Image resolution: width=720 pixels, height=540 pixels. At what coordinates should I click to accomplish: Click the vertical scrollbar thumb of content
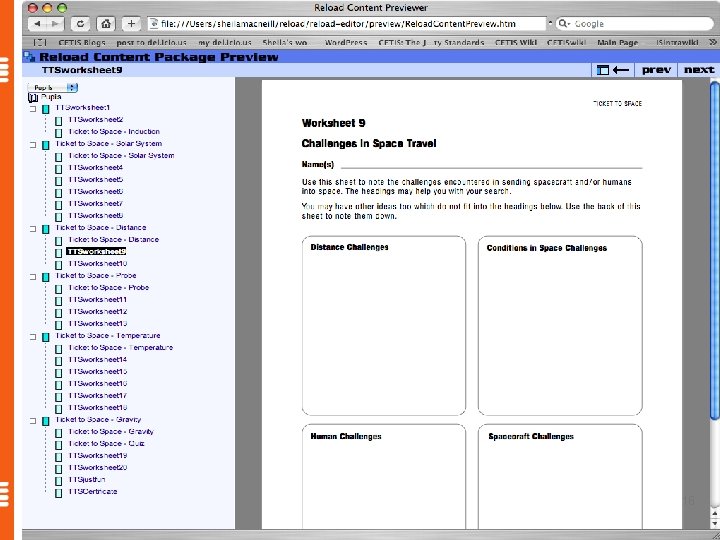click(x=714, y=250)
